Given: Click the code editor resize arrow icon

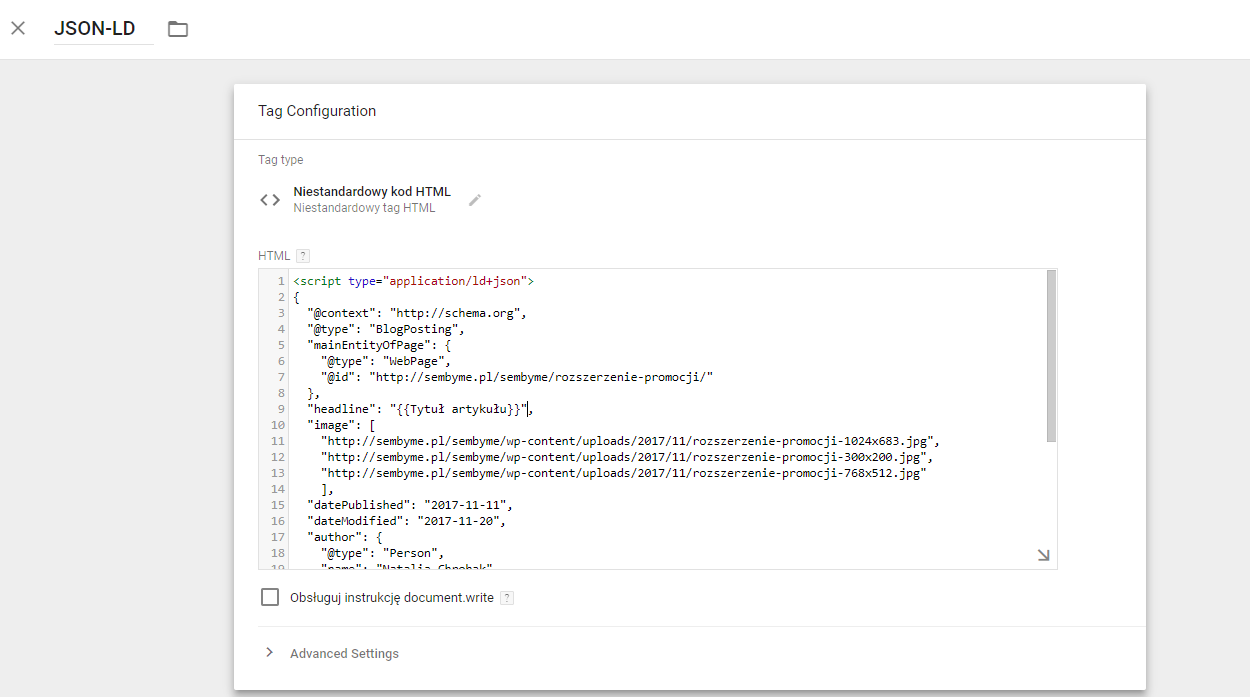Looking at the screenshot, I should coord(1043,555).
